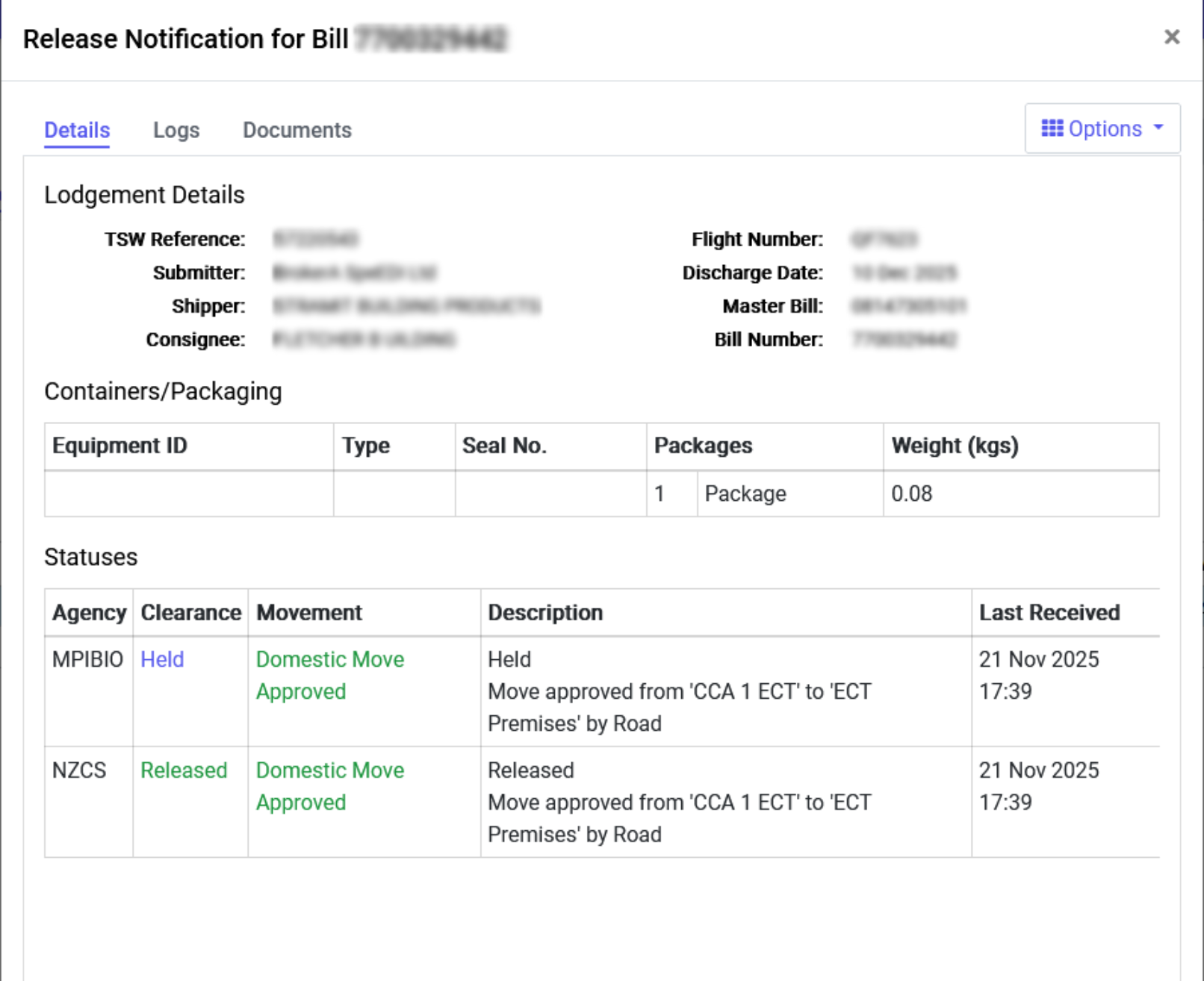This screenshot has height=981, width=1204.
Task: Click the Last Received column header
Action: pyautogui.click(x=1049, y=612)
